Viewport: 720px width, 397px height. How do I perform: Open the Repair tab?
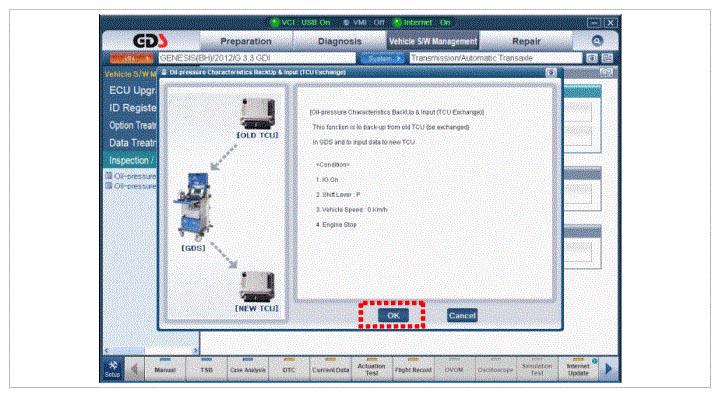(526, 41)
